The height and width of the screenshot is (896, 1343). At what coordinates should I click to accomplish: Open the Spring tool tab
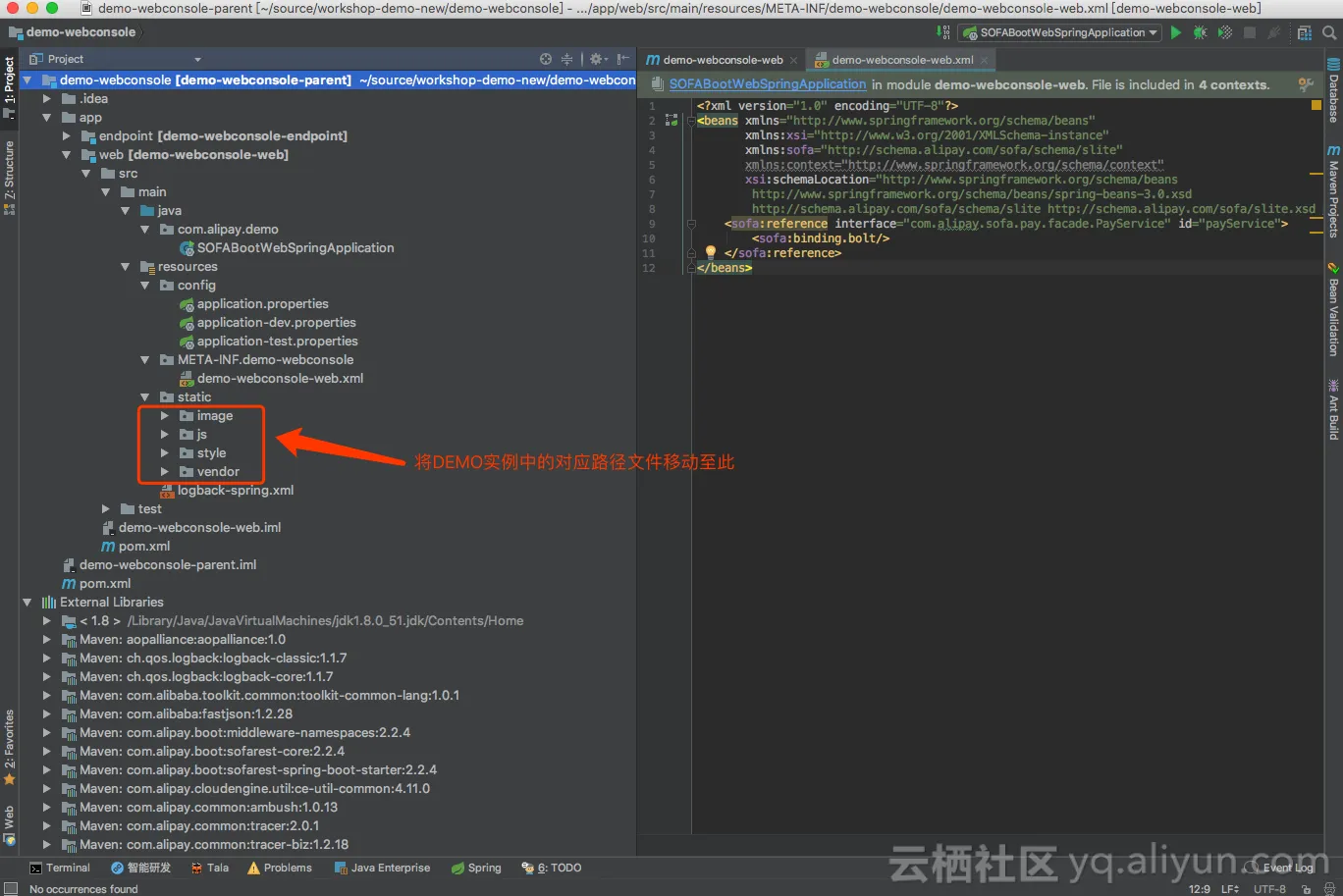pos(476,868)
